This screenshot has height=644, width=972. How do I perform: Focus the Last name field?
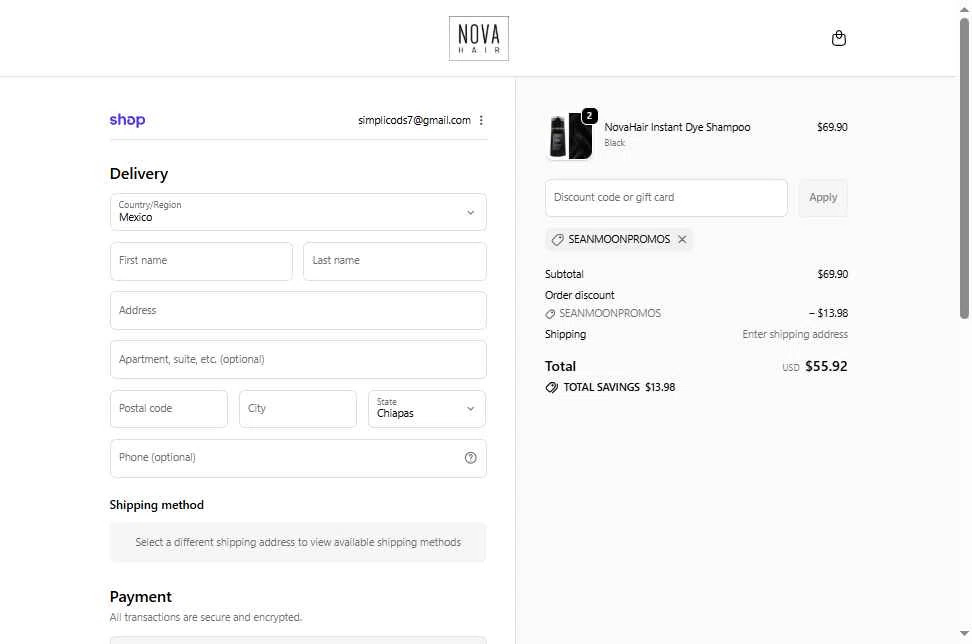click(395, 261)
